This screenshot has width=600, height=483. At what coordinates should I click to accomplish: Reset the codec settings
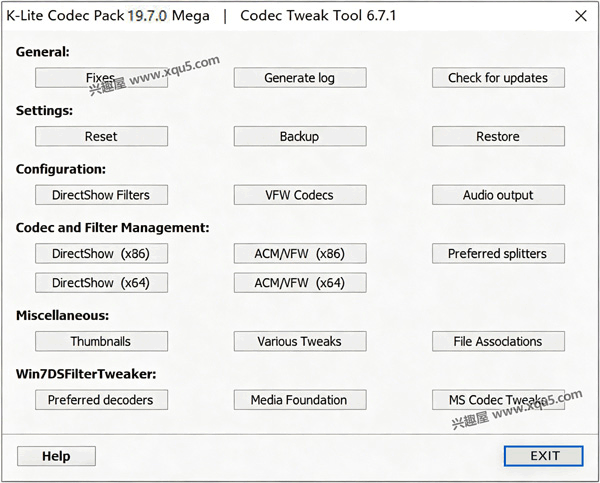coord(101,136)
